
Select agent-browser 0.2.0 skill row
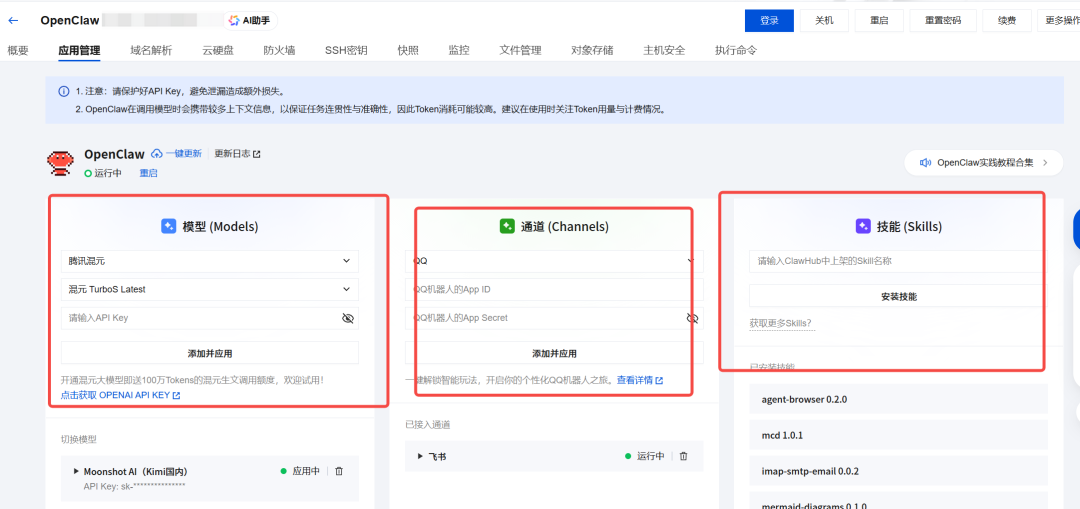coord(899,399)
